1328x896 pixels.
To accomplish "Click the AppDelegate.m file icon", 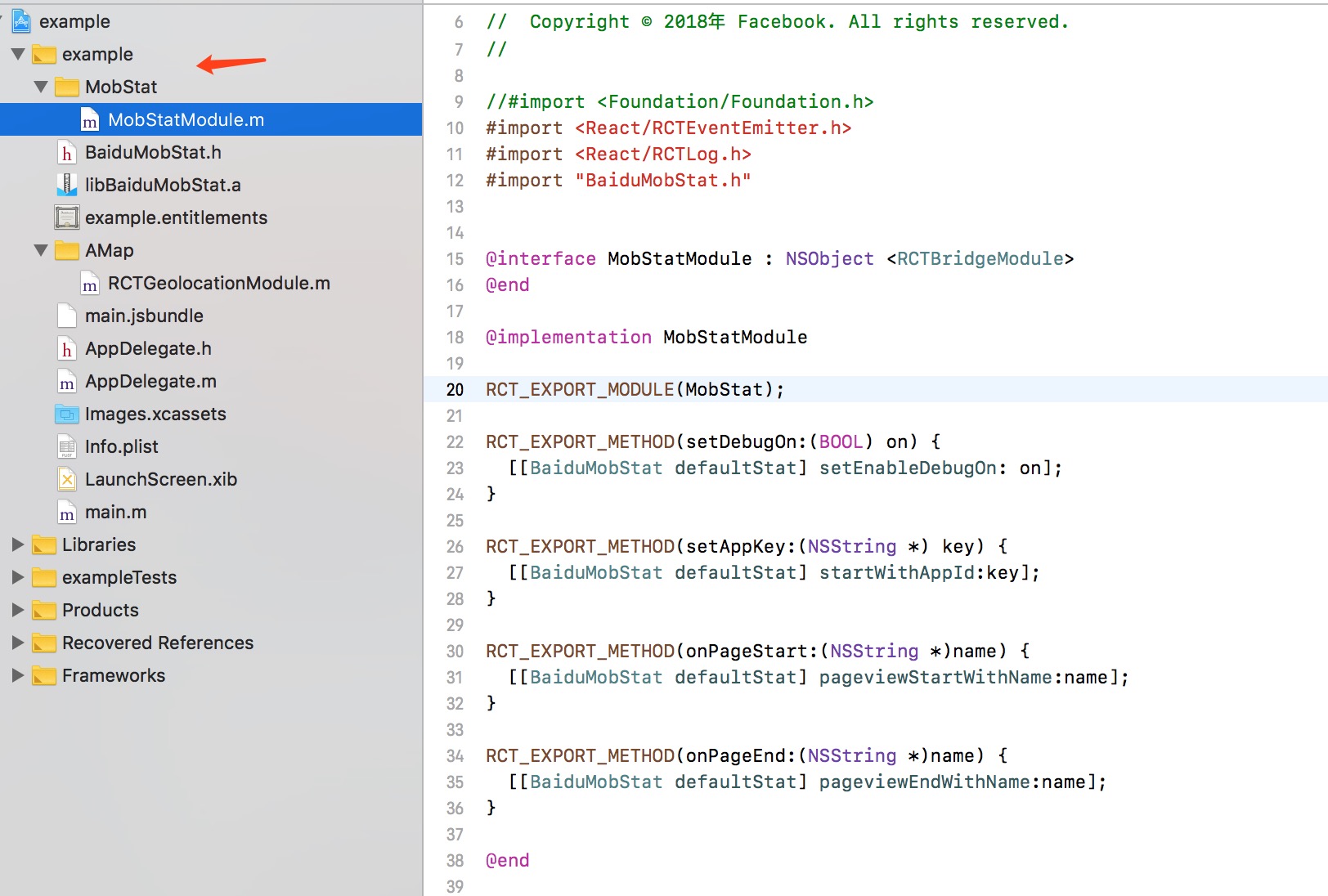I will coord(67,382).
